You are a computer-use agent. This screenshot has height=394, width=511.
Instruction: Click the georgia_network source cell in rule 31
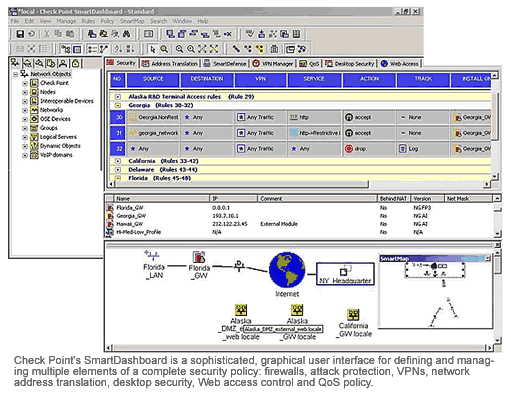153,133
